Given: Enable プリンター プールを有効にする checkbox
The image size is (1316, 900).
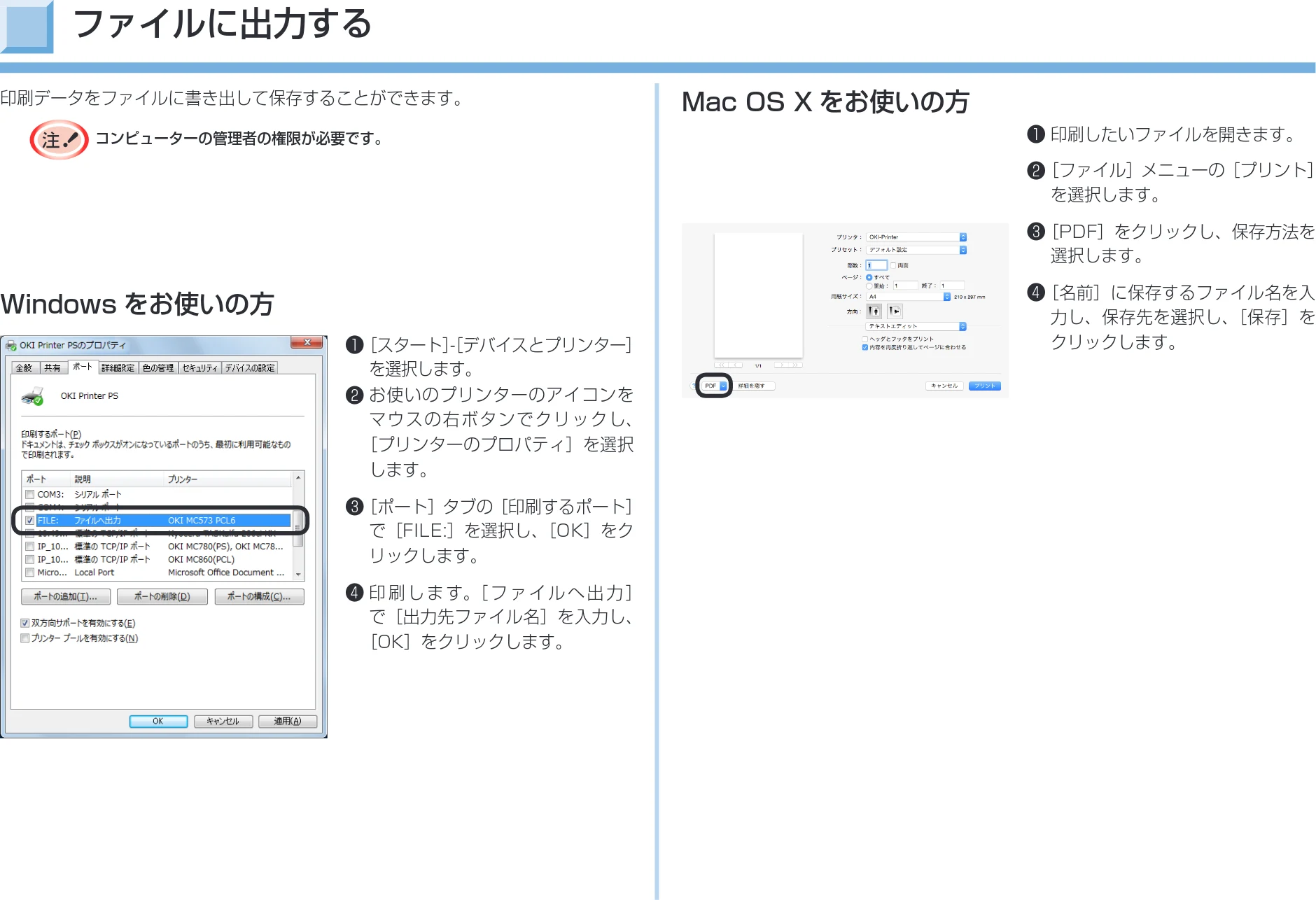Looking at the screenshot, I should pos(25,638).
